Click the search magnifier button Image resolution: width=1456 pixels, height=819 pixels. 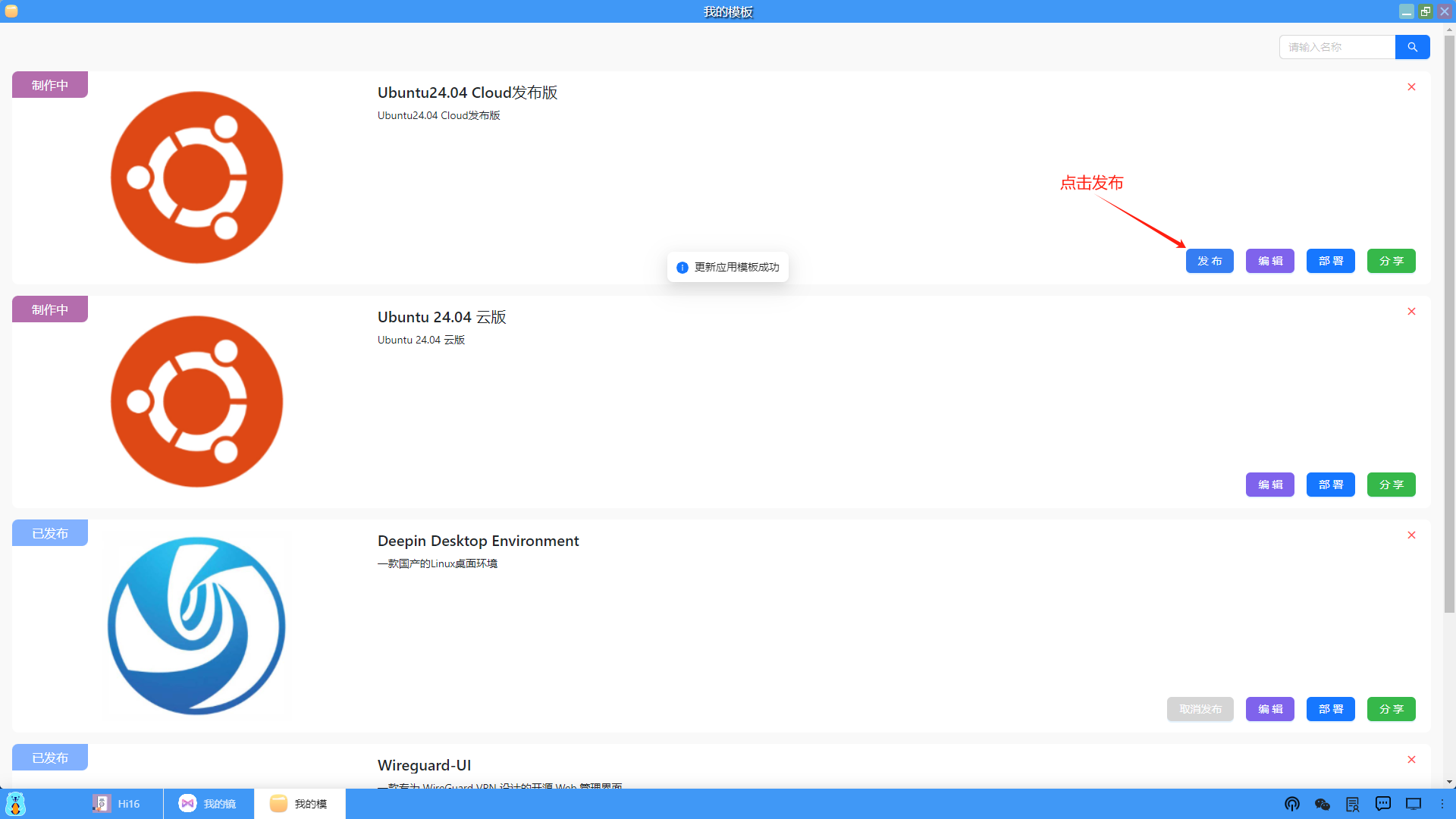coord(1412,47)
